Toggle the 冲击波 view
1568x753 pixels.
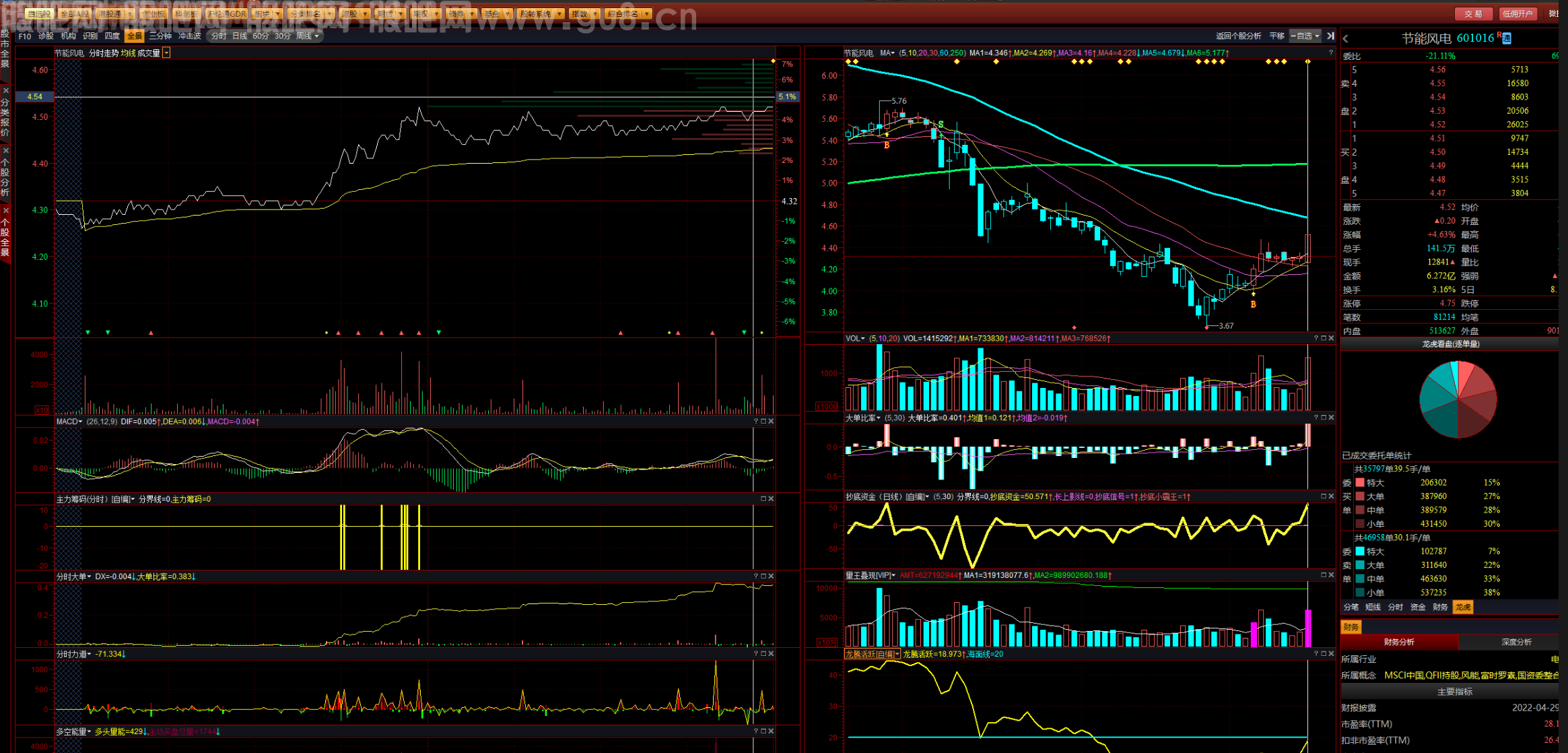point(190,36)
